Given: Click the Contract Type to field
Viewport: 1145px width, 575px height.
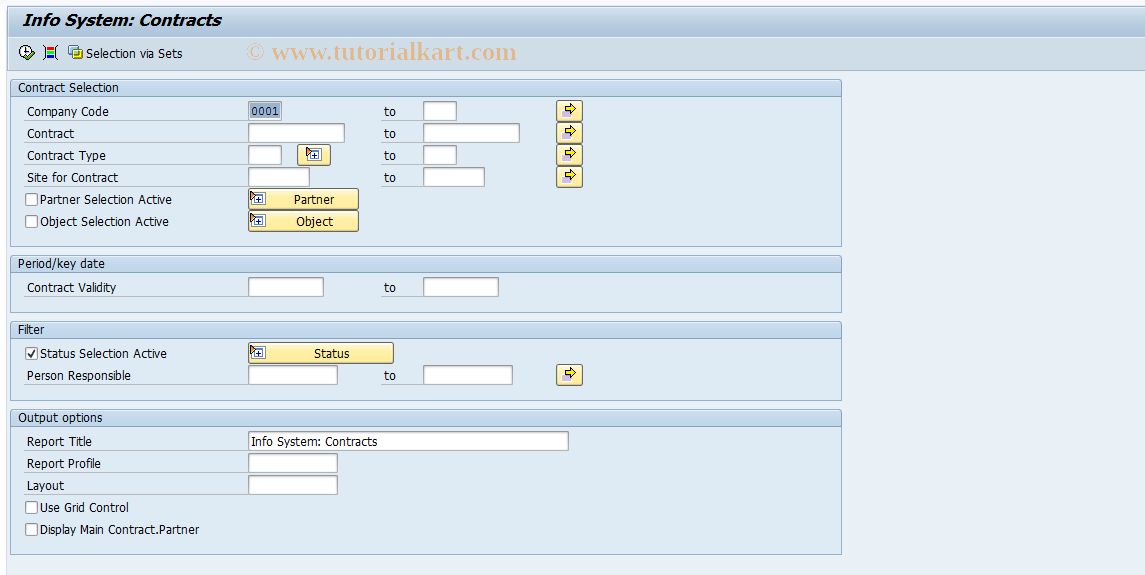Looking at the screenshot, I should point(440,155).
